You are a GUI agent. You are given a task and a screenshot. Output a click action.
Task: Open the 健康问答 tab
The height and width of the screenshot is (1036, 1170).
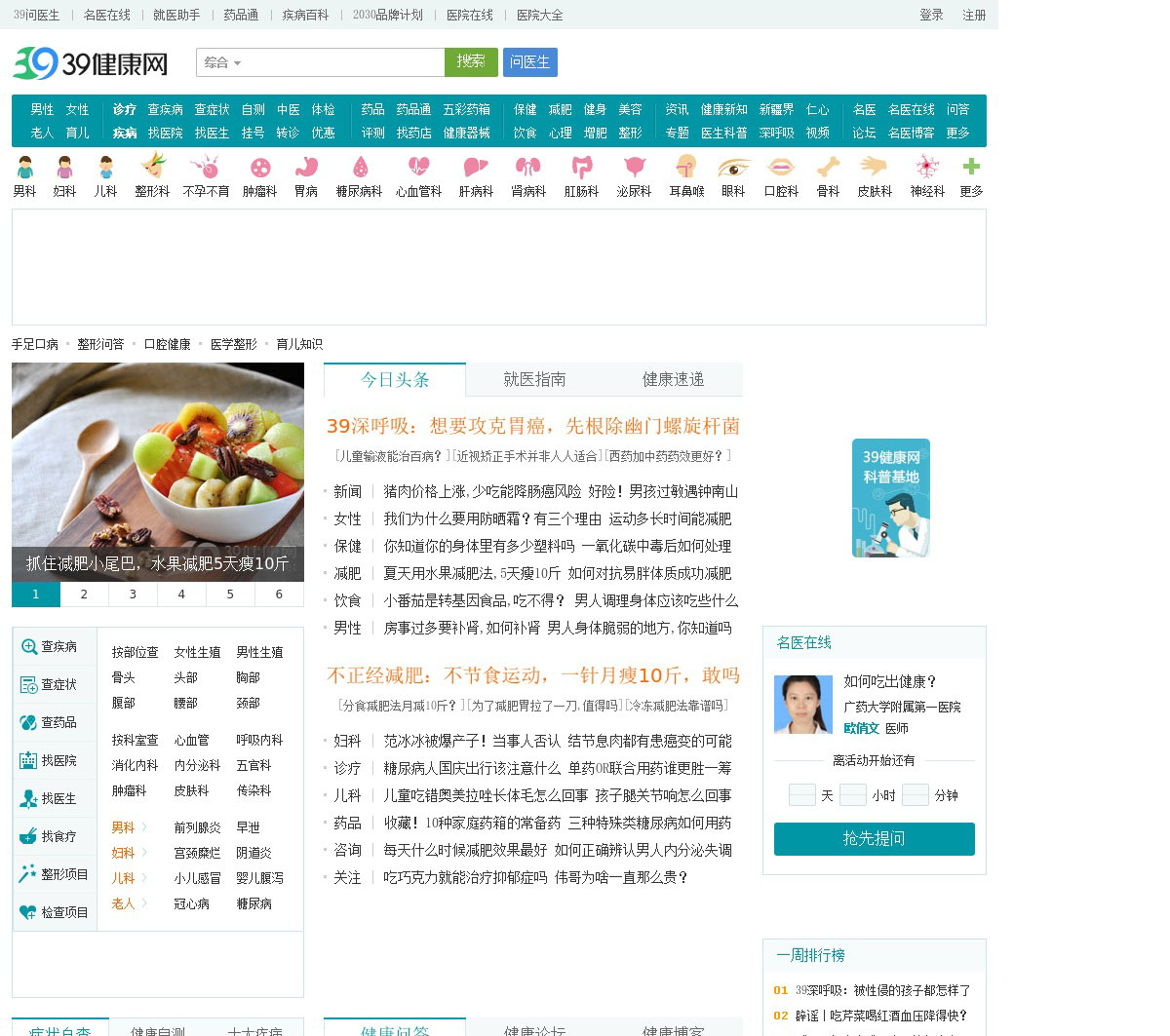point(395,1029)
